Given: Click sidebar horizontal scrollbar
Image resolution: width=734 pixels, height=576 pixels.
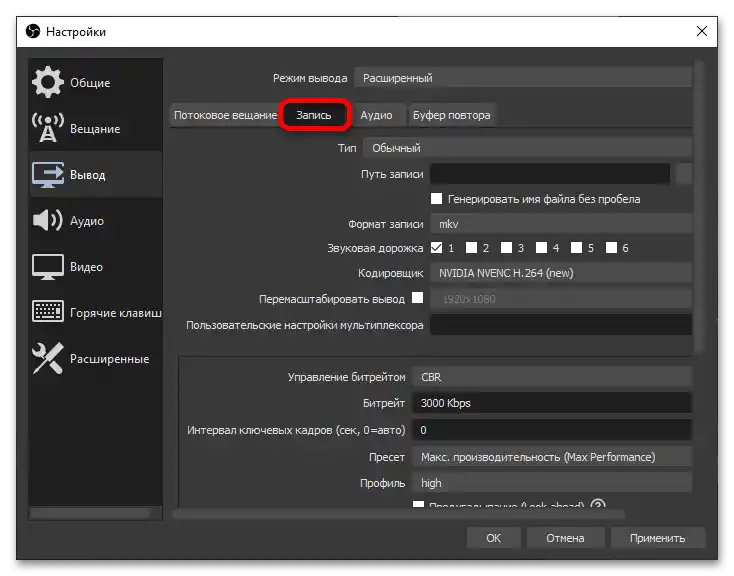Looking at the screenshot, I should click(90, 513).
